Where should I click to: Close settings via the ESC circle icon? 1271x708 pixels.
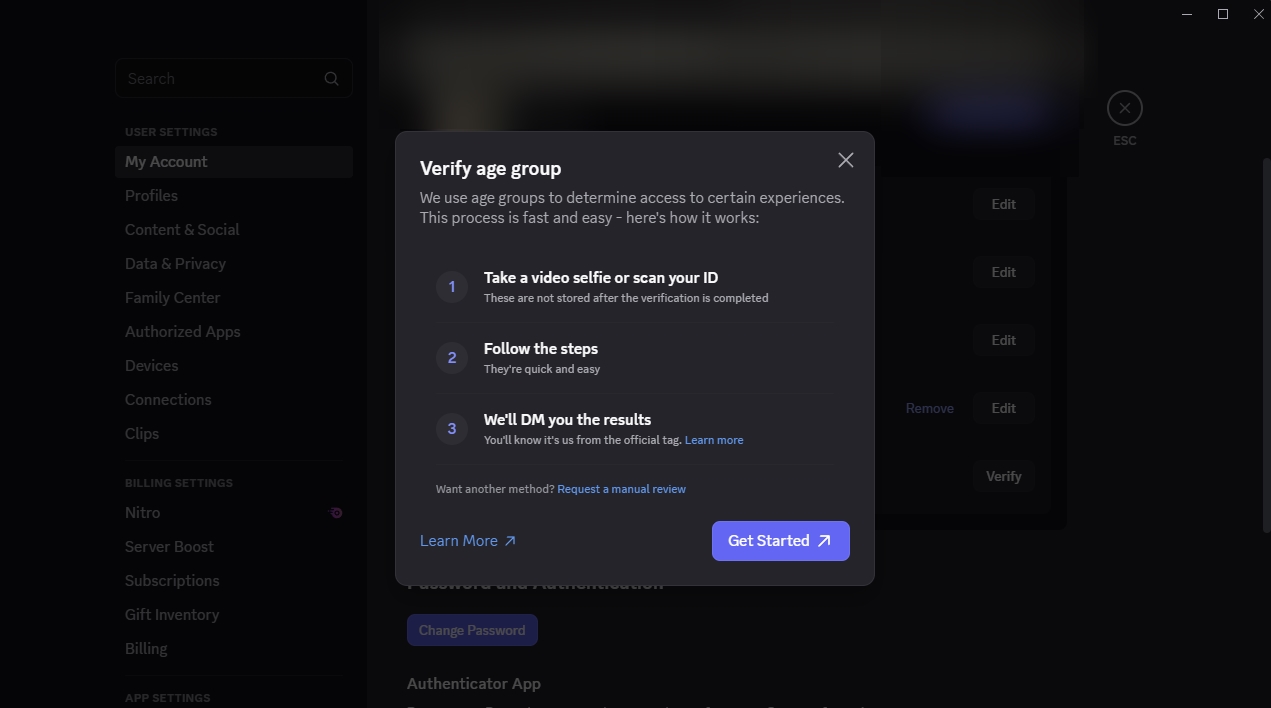(x=1124, y=107)
